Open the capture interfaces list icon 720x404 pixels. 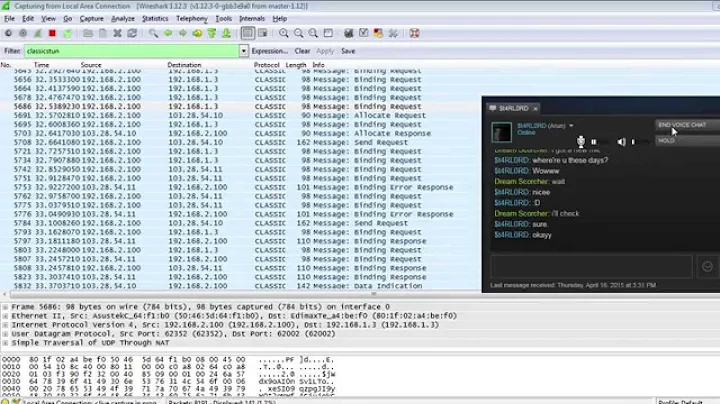pos(8,33)
